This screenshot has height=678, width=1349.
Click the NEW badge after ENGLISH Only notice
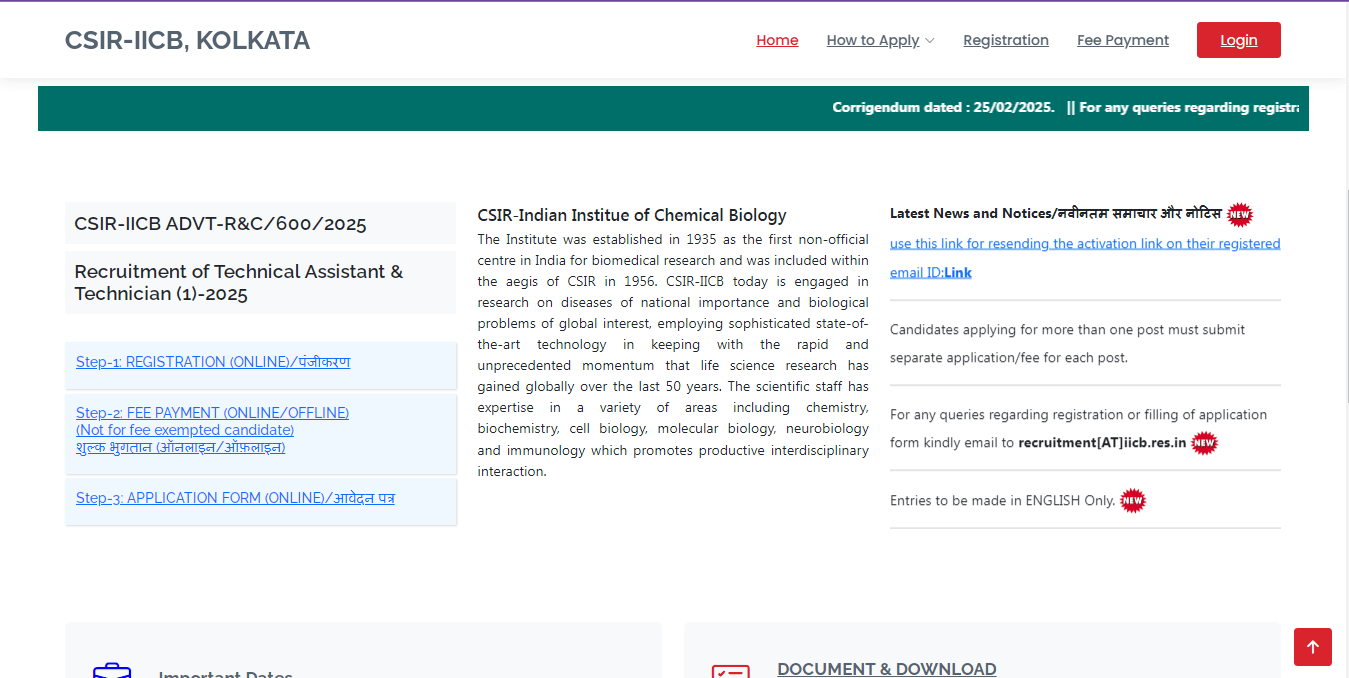tap(1132, 501)
